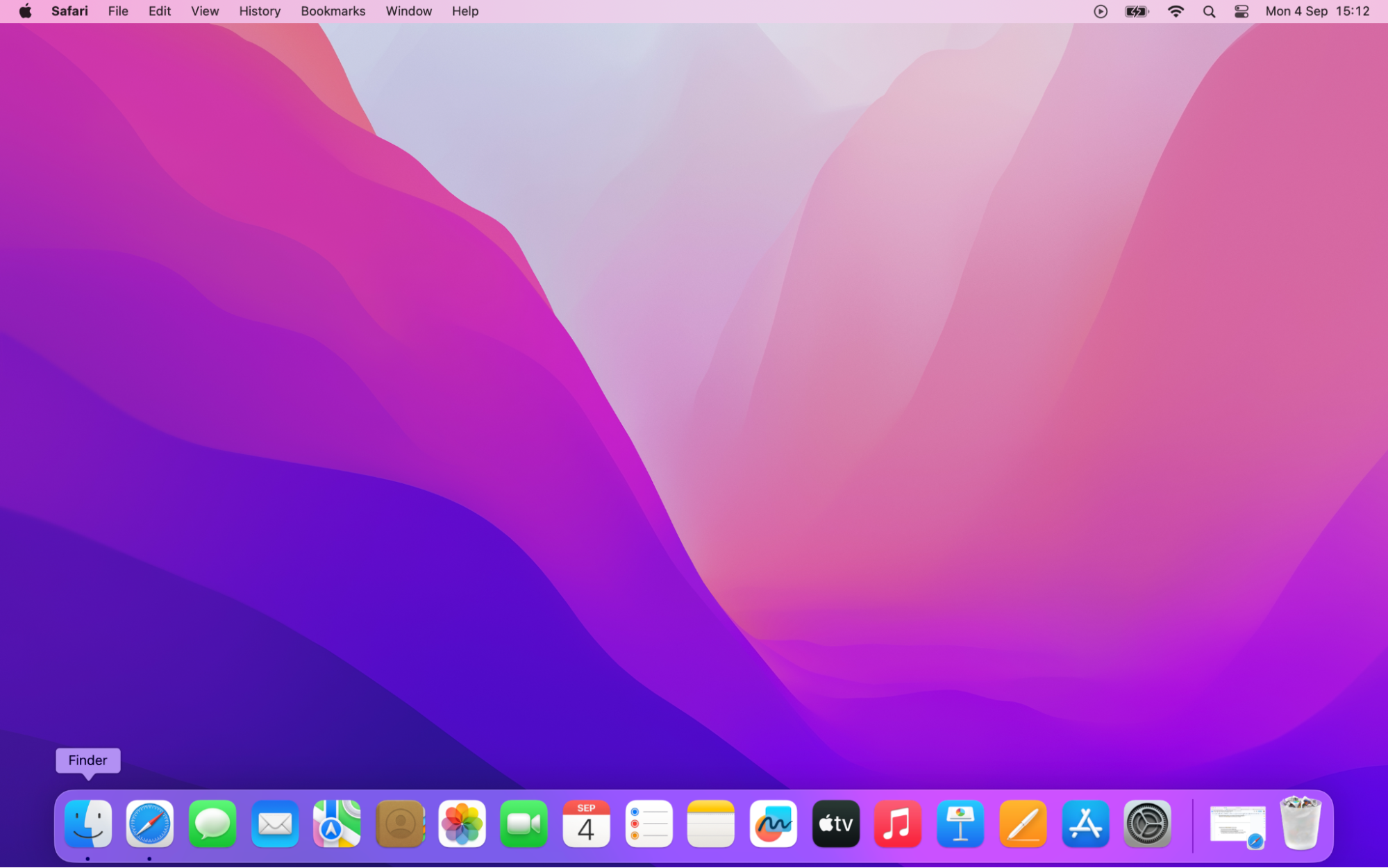Open the File menu
The width and height of the screenshot is (1388, 868).
click(x=118, y=11)
